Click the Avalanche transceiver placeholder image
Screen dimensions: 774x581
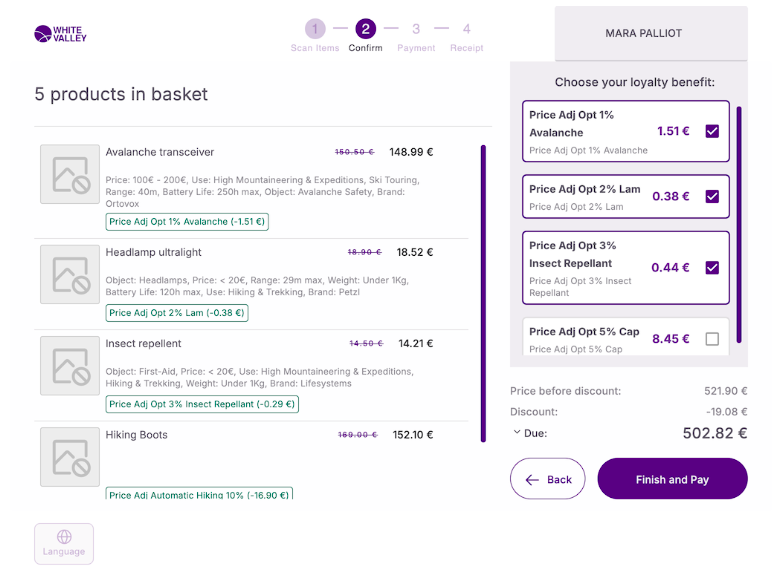[70, 175]
